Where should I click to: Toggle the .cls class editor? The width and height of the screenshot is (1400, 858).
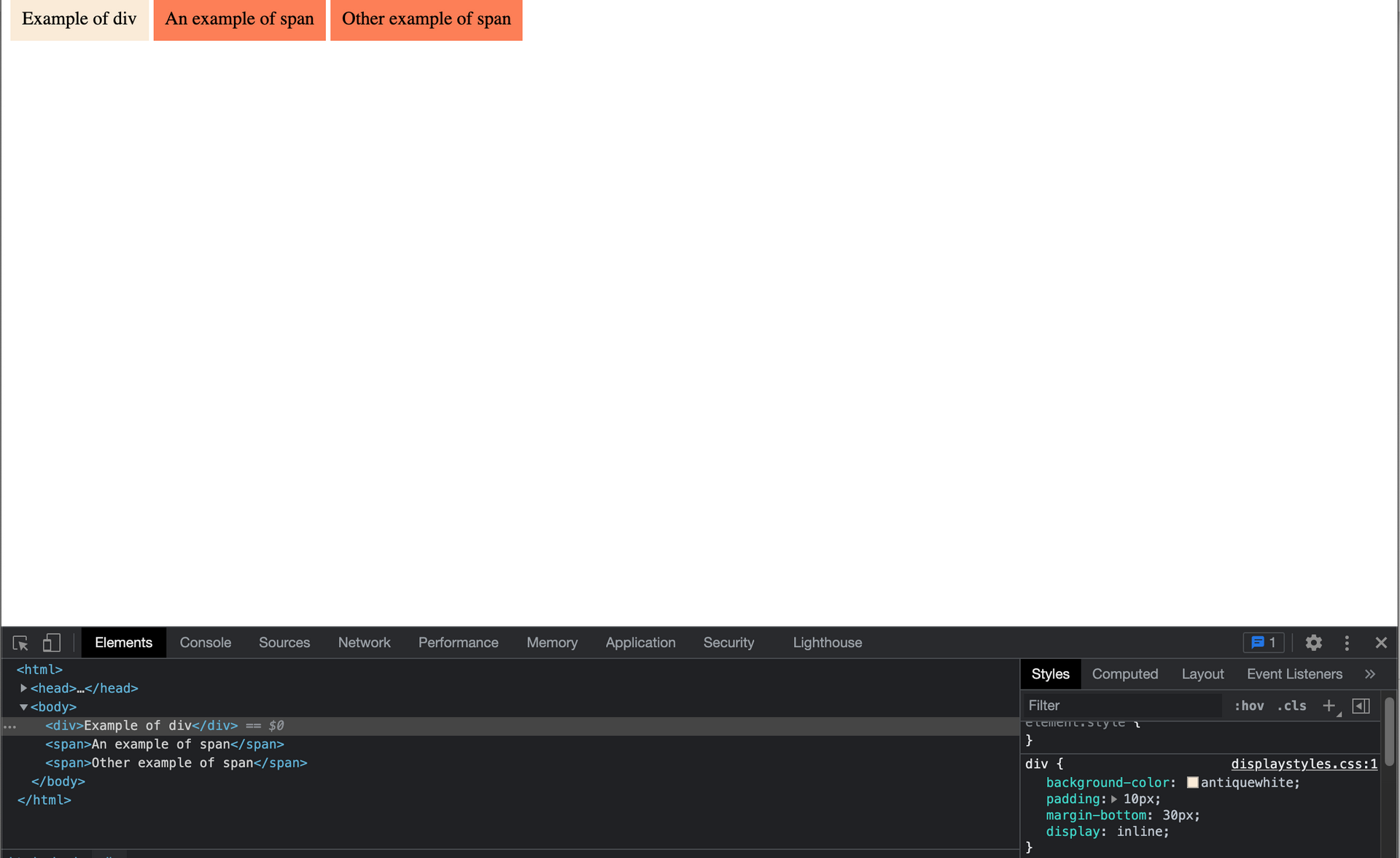point(1291,706)
